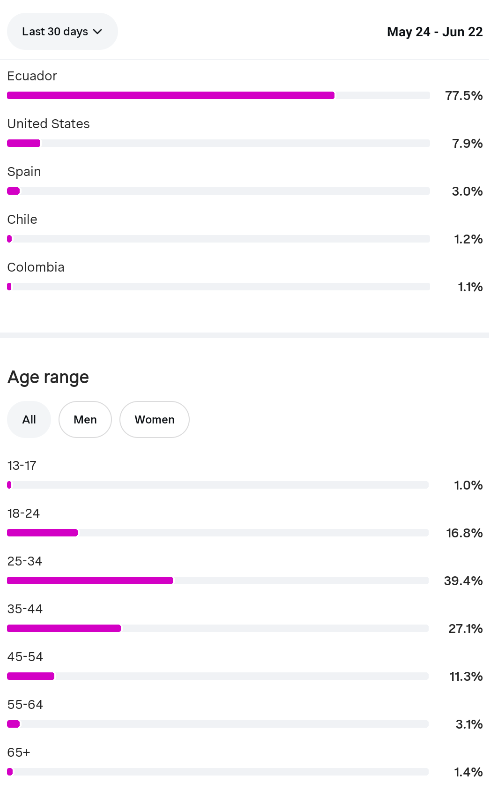Click the Ecuador 77.5% progress bar
489x788 pixels.
pyautogui.click(x=219, y=95)
